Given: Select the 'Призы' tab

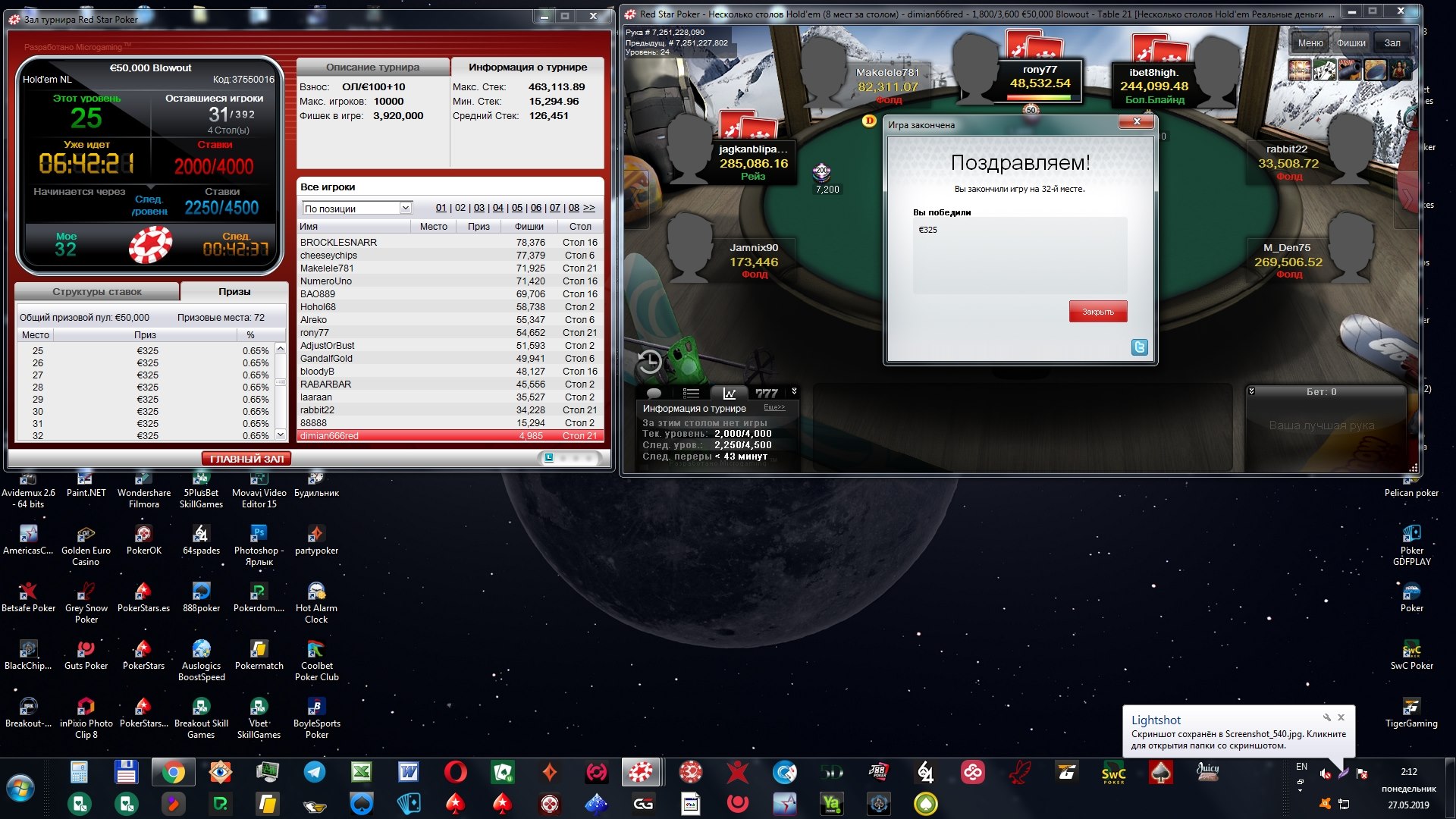Looking at the screenshot, I should (x=234, y=292).
